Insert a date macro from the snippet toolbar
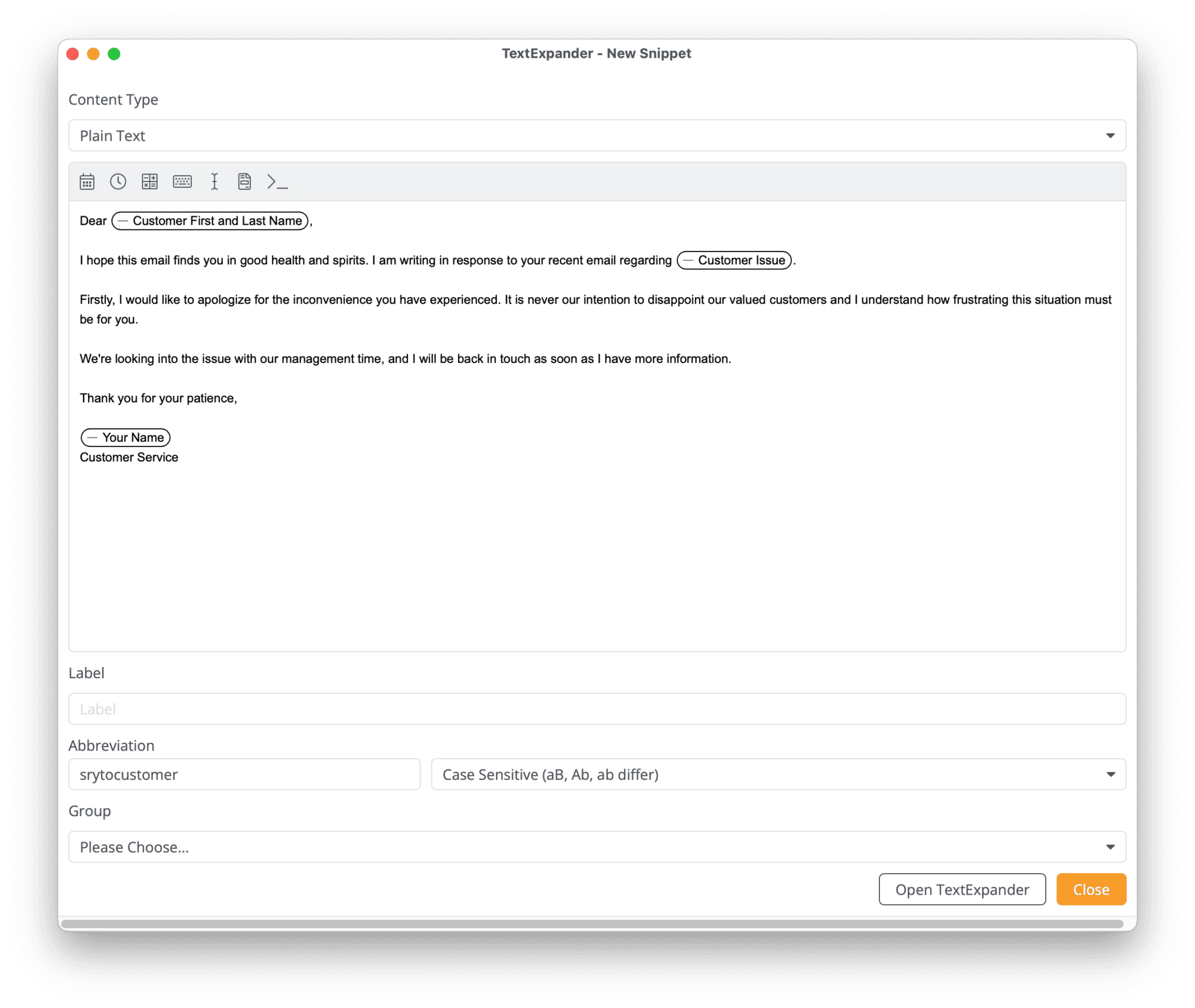 [86, 182]
